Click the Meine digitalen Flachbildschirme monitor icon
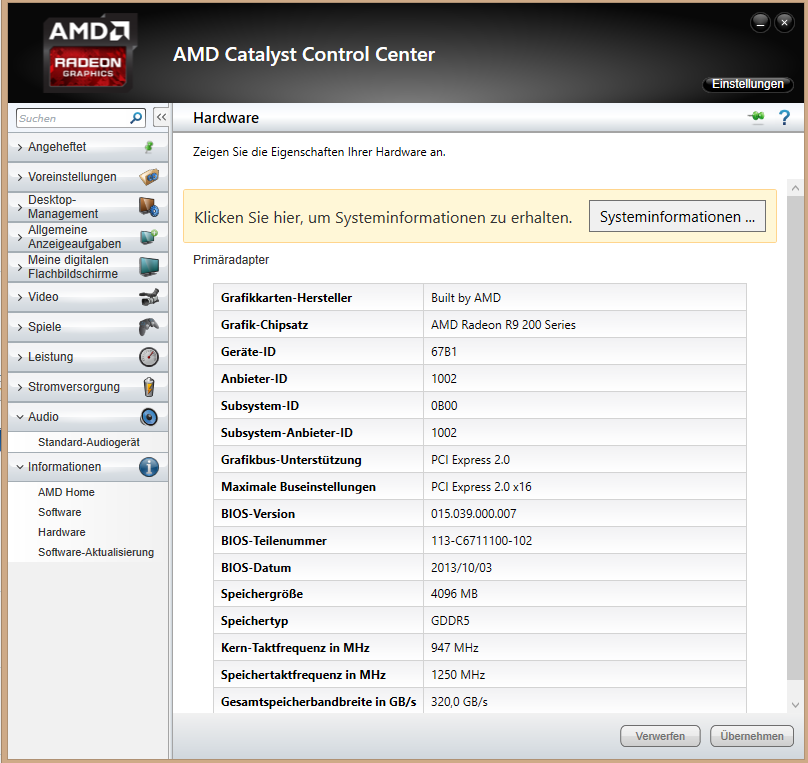Image resolution: width=808 pixels, height=763 pixels. [x=149, y=266]
